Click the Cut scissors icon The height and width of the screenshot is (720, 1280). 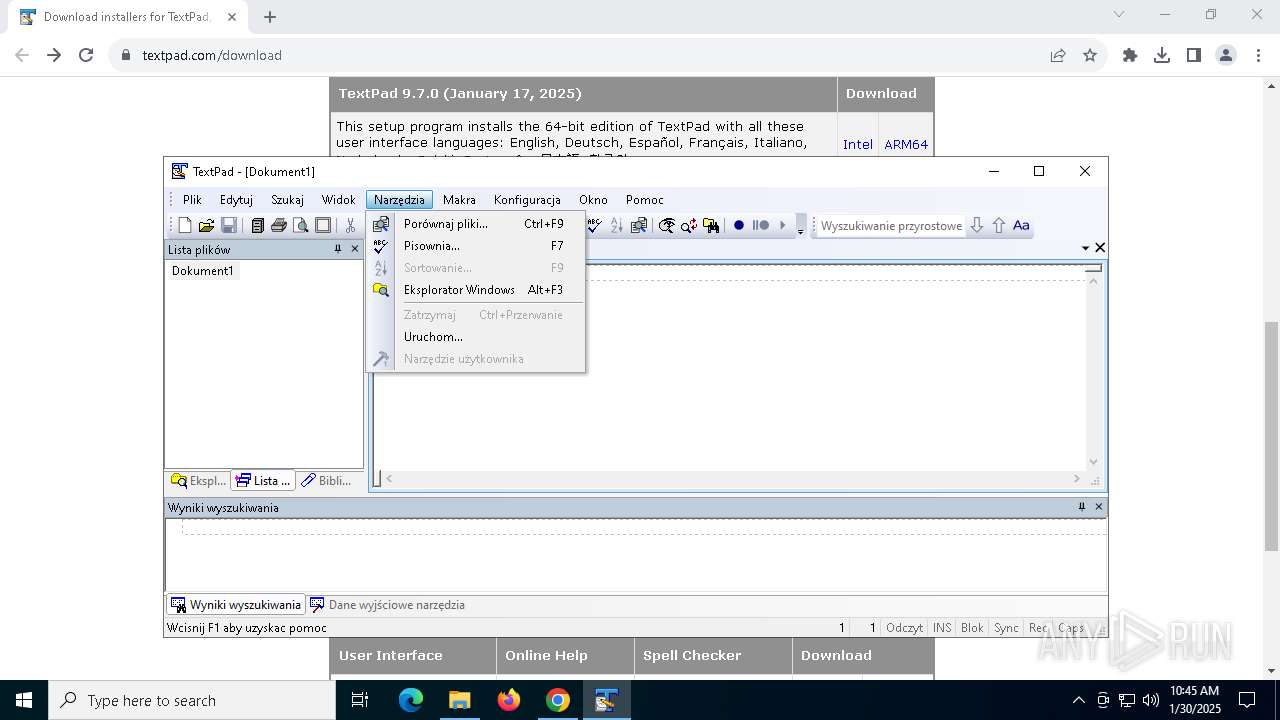pos(351,226)
